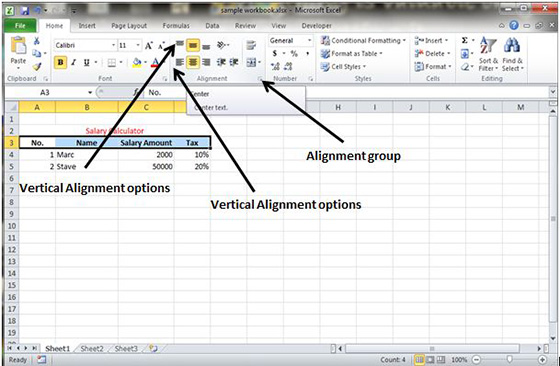Click the Increase Indent icon

pos(234,62)
